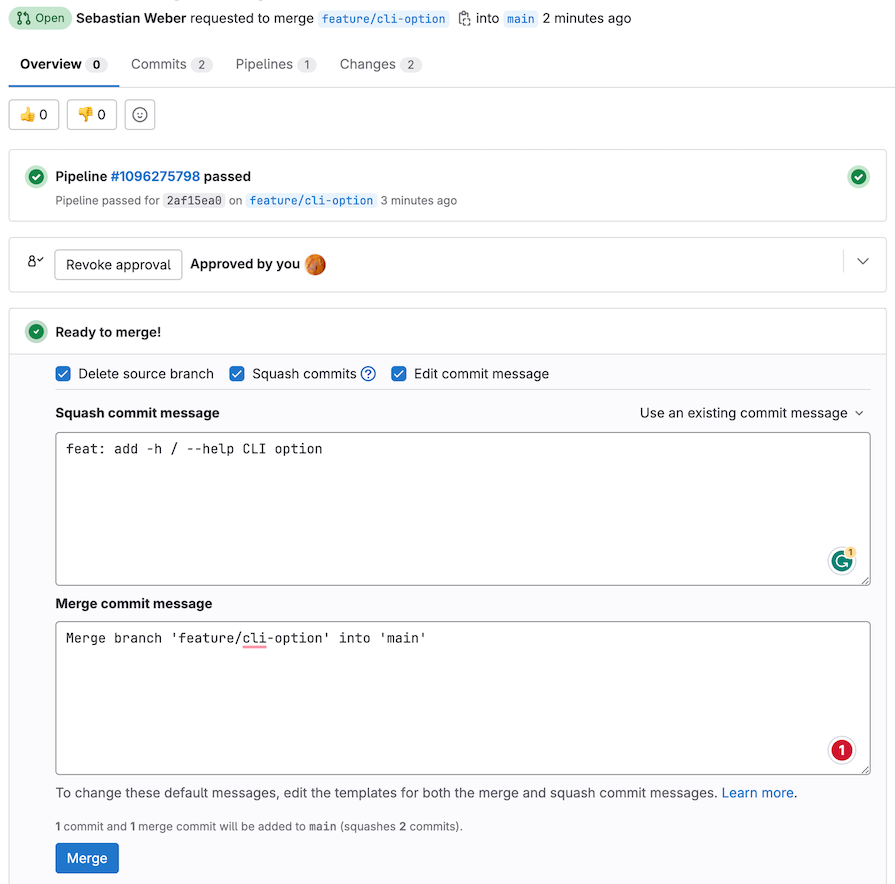The width and height of the screenshot is (895, 884).
Task: Uncheck Edit commit message
Action: [399, 373]
